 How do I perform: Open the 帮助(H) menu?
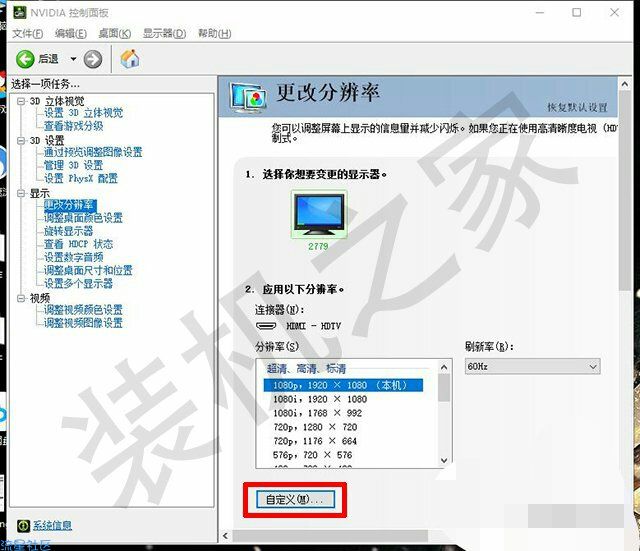(214, 33)
